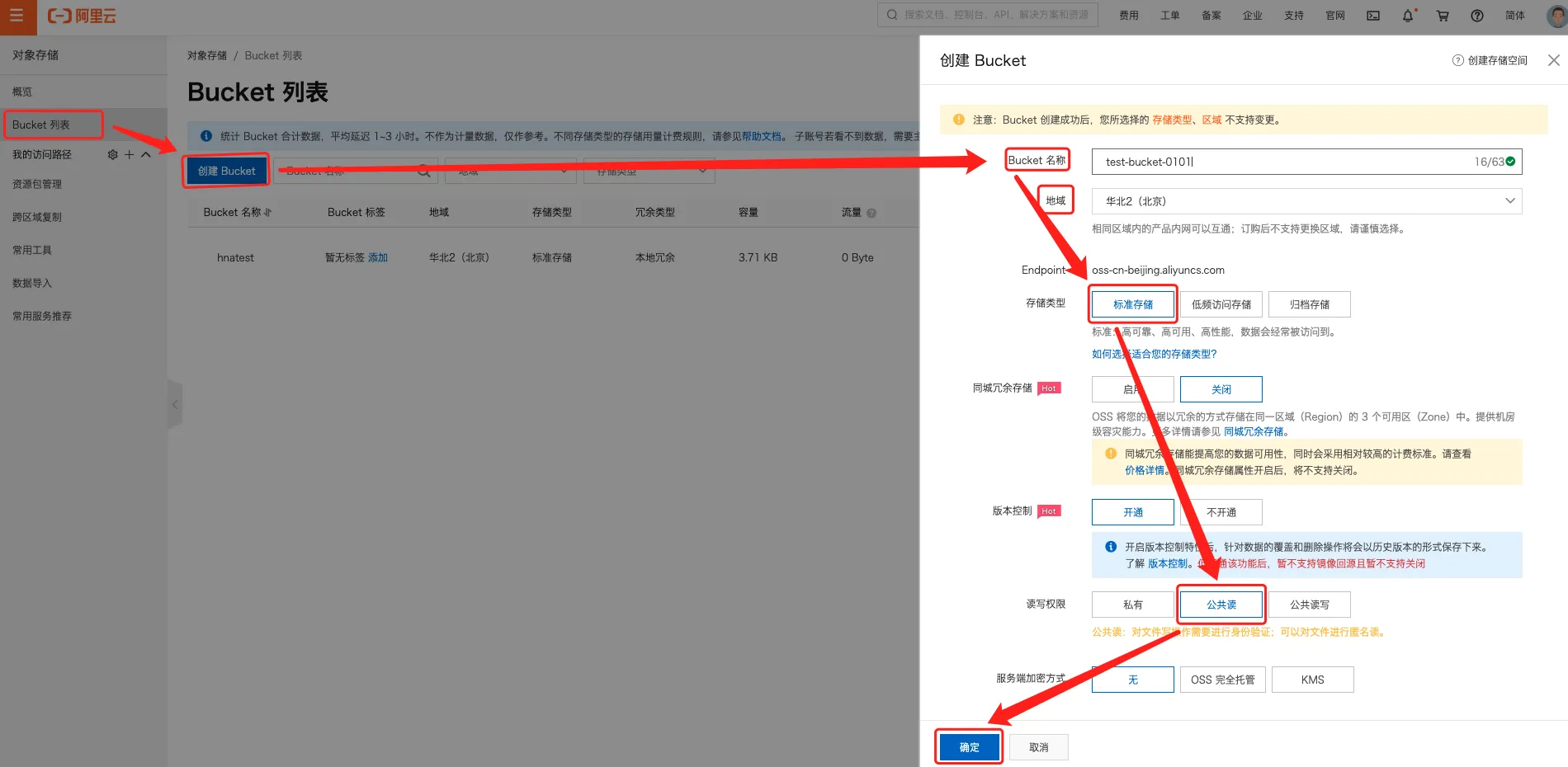Click the user avatar in top-right corner
Viewport: 1568px width, 767px height.
(x=1556, y=16)
